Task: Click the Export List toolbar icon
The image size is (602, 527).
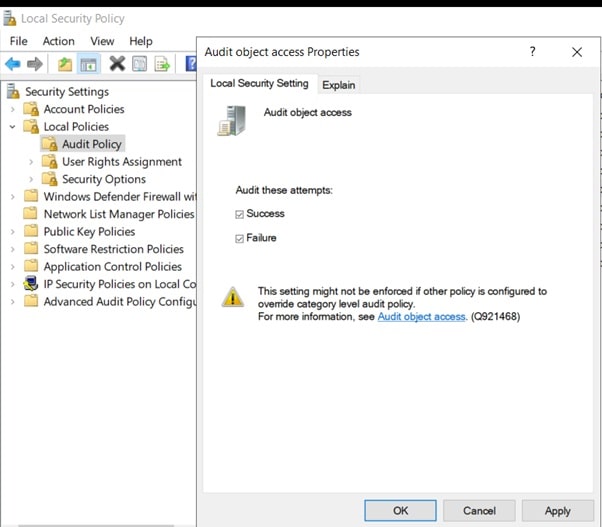Action: tap(162, 64)
